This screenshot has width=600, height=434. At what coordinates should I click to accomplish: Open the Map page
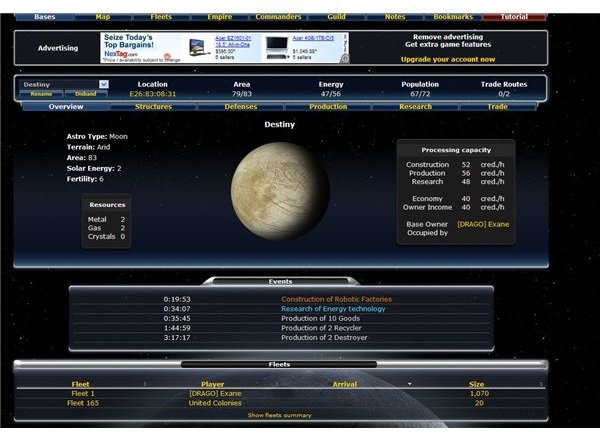pyautogui.click(x=103, y=17)
